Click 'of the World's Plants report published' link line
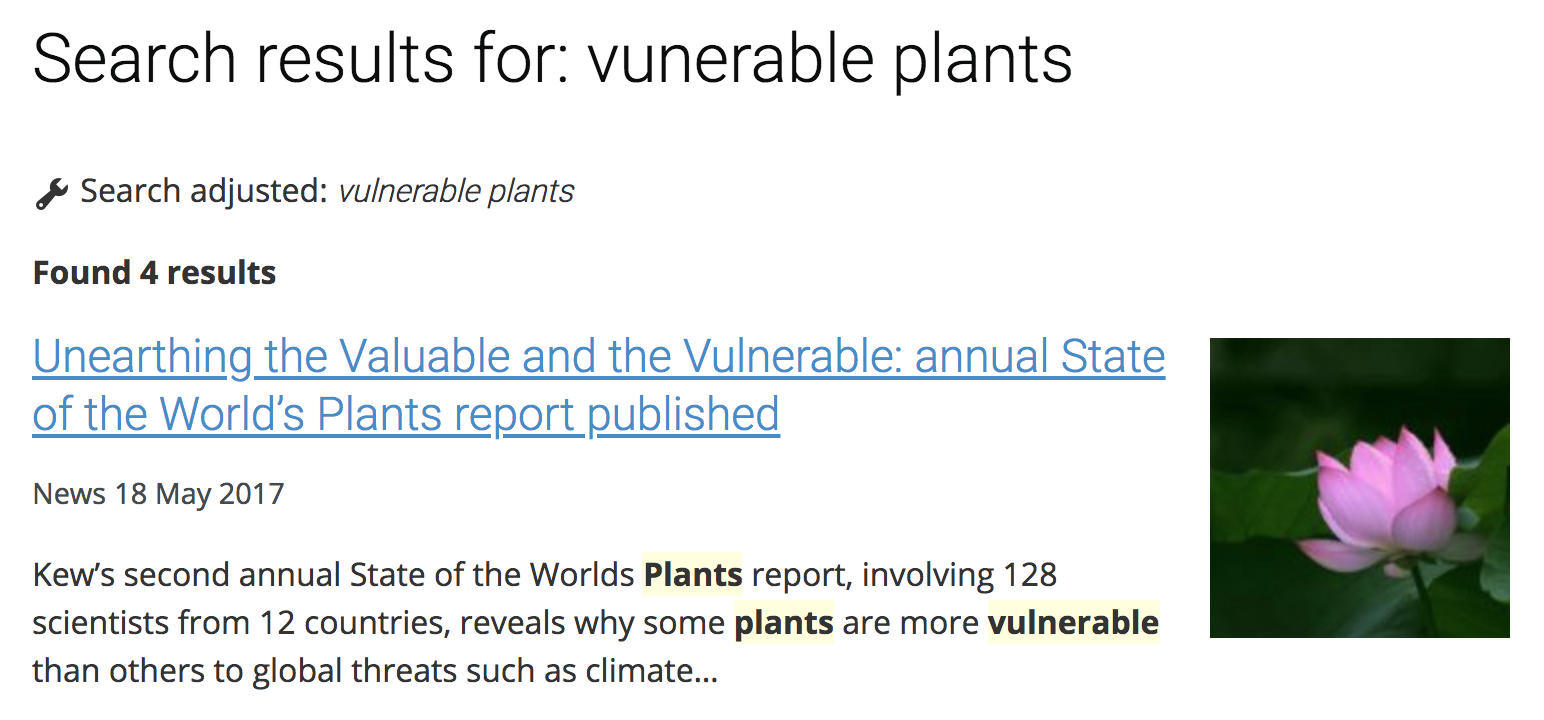The width and height of the screenshot is (1544, 720). click(x=406, y=414)
